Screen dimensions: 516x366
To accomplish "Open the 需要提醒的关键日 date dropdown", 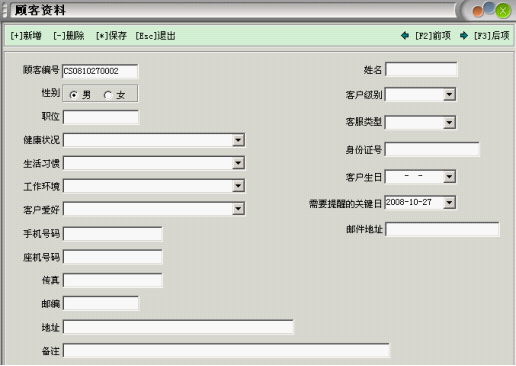I will tap(449, 202).
